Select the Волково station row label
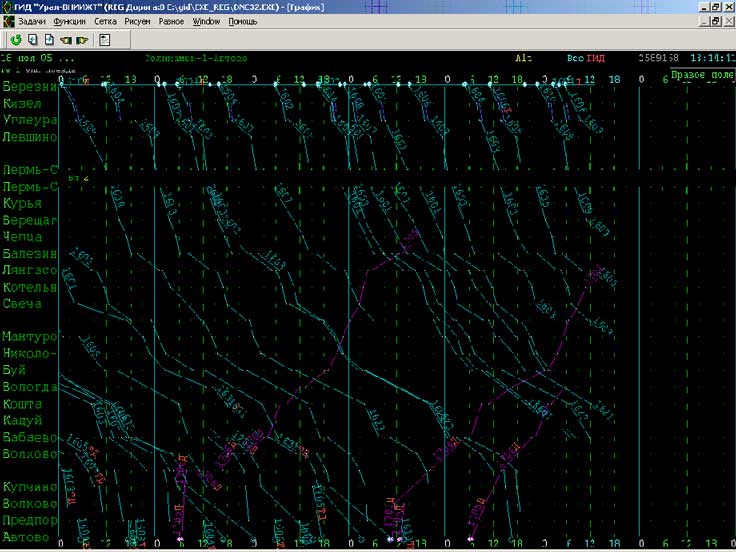Viewport: 736px width, 552px height. [x=30, y=504]
